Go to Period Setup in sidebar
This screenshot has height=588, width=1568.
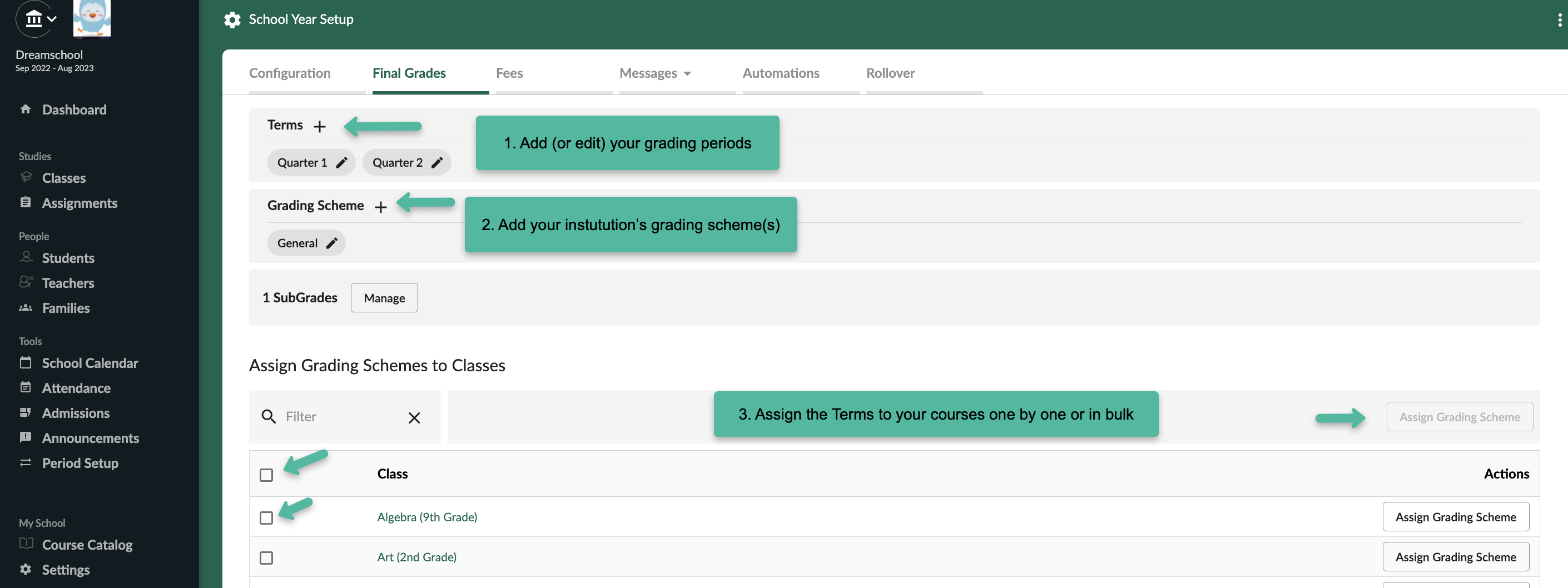[81, 463]
